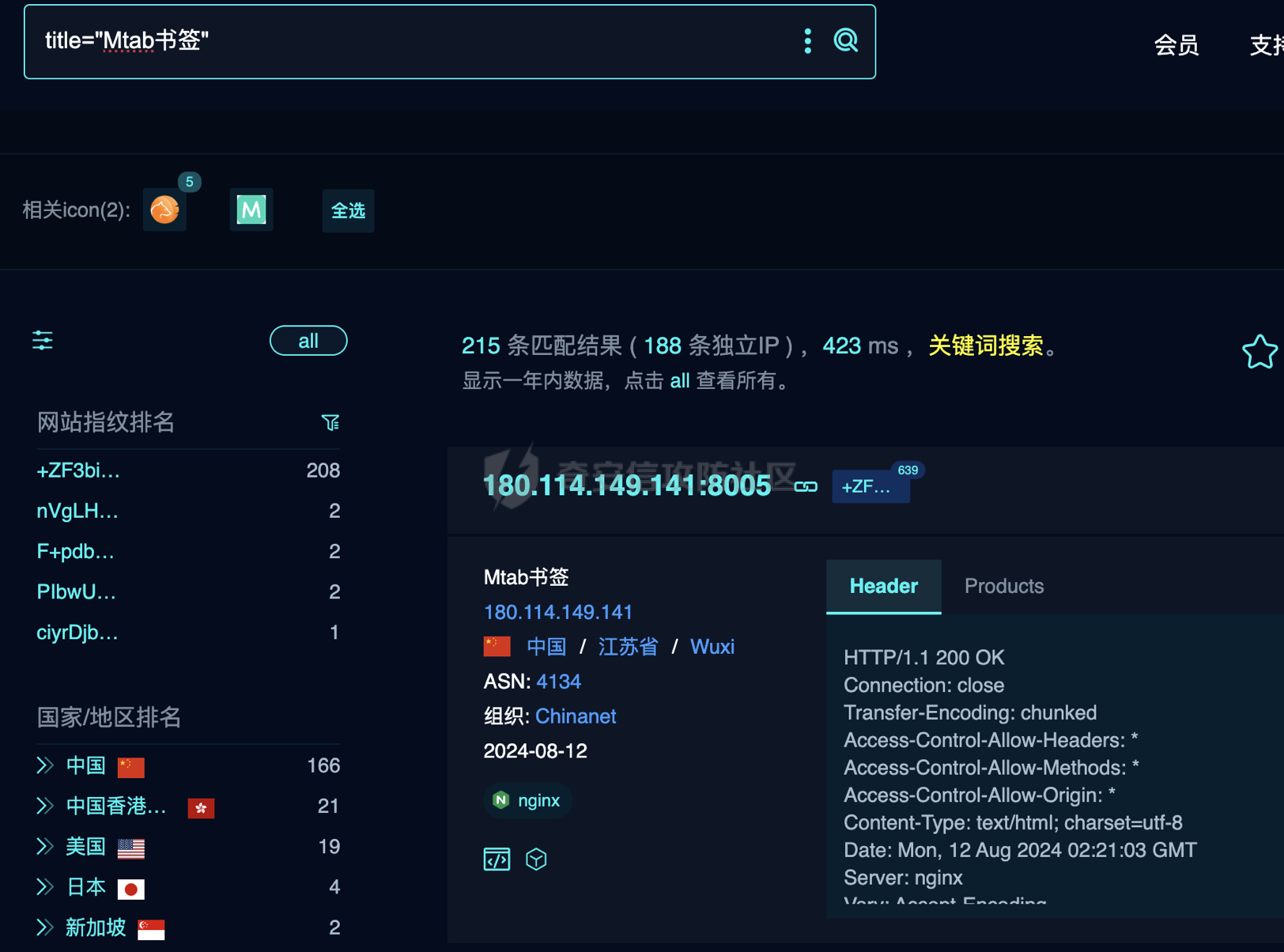1284x952 pixels.
Task: Click the 日本 country name
Action: click(85, 887)
